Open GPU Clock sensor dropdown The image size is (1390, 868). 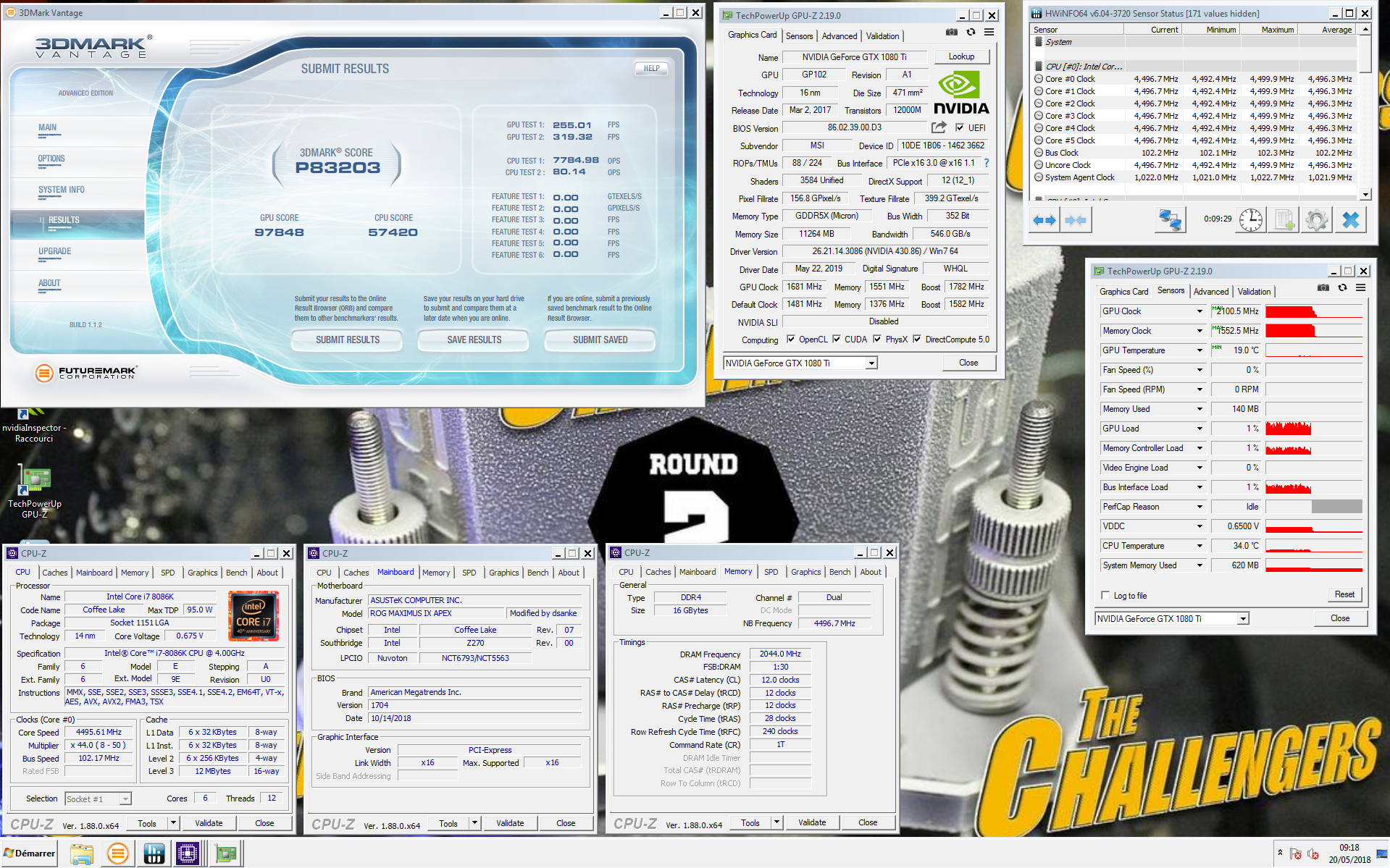tap(1199, 311)
